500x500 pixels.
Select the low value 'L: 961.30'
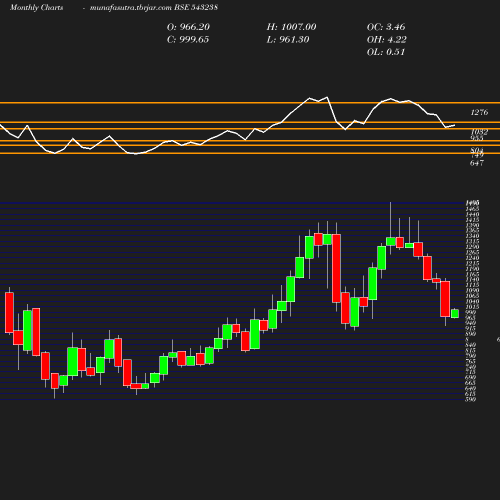[x=288, y=40]
